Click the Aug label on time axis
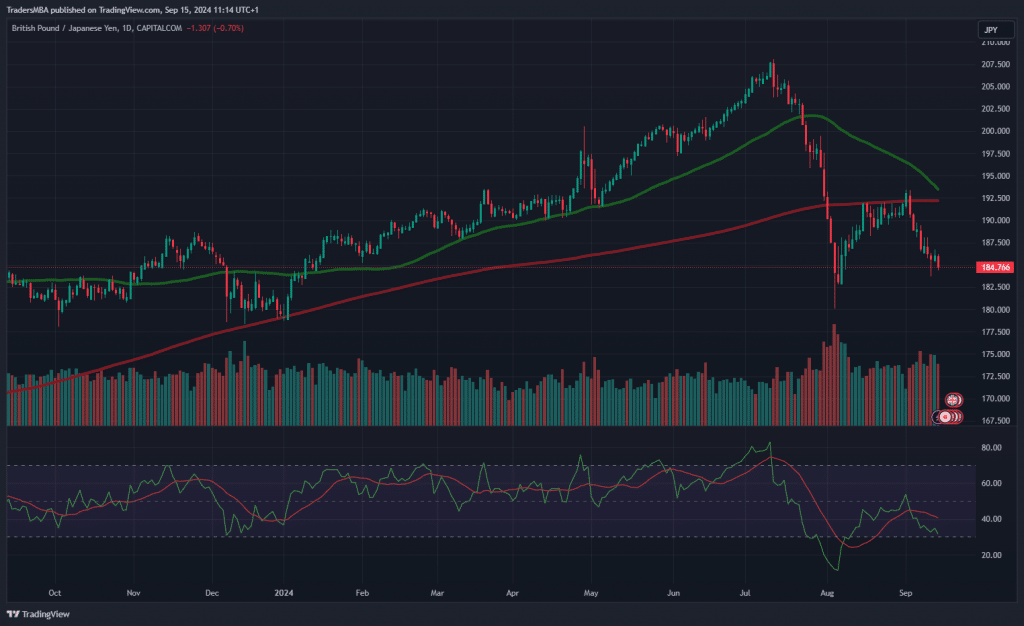The image size is (1024, 626). coord(828,591)
